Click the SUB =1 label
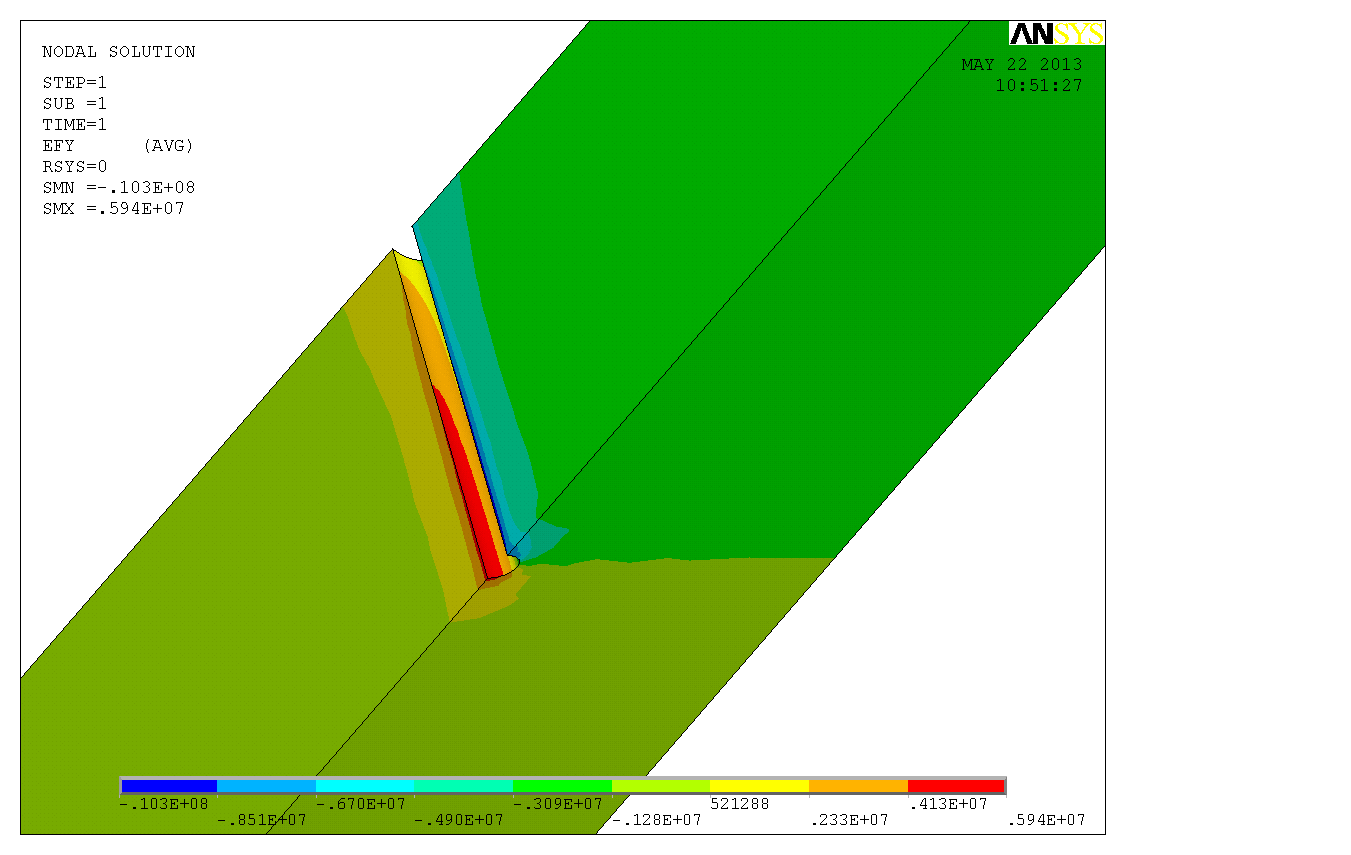 click(x=74, y=104)
